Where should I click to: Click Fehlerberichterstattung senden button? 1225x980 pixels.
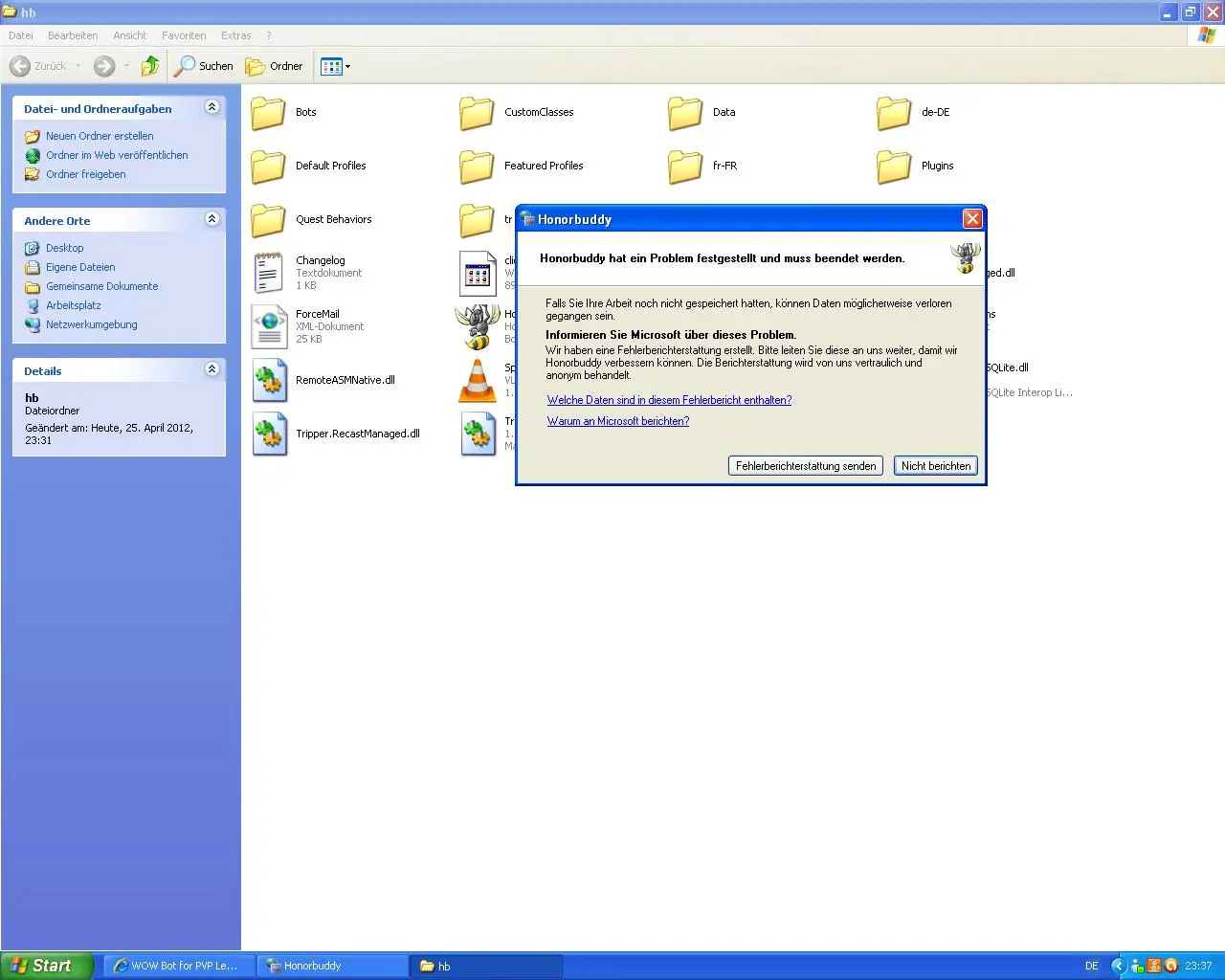[x=805, y=466]
